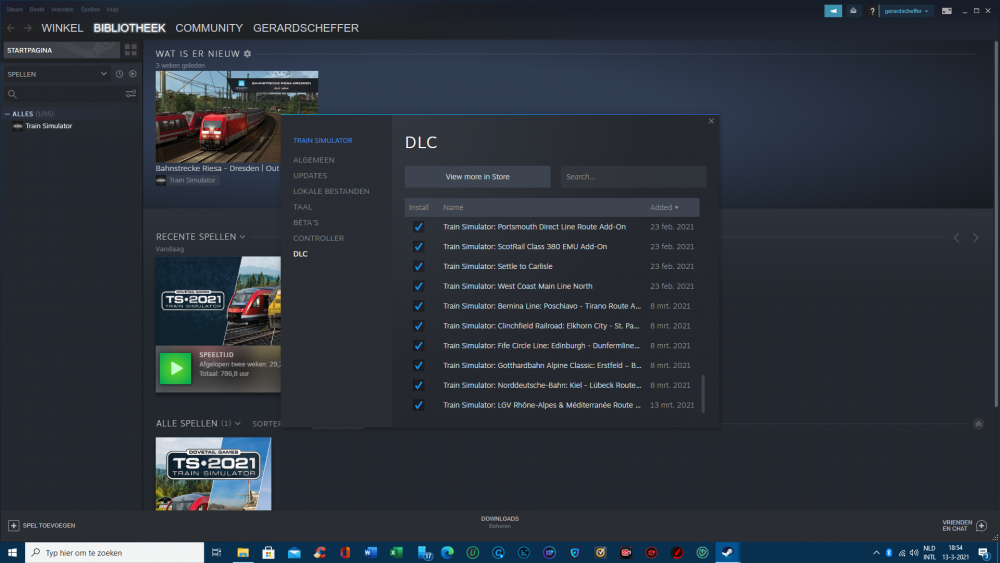This screenshot has width=1000, height=563.
Task: Disable LGV Rhône-Alpes & Méditerranée DLC
Action: [x=419, y=405]
